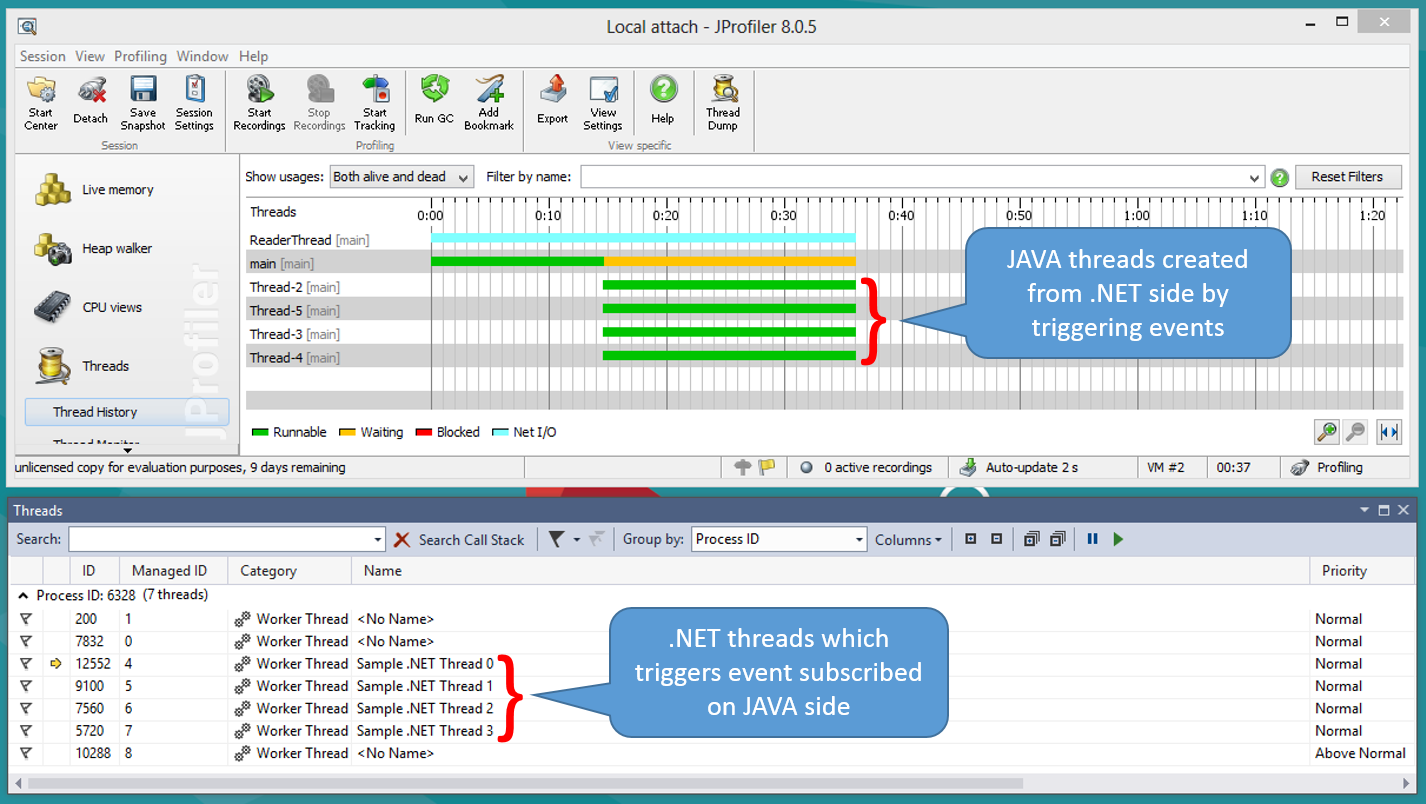Click the Reset Filters button

(x=1347, y=177)
